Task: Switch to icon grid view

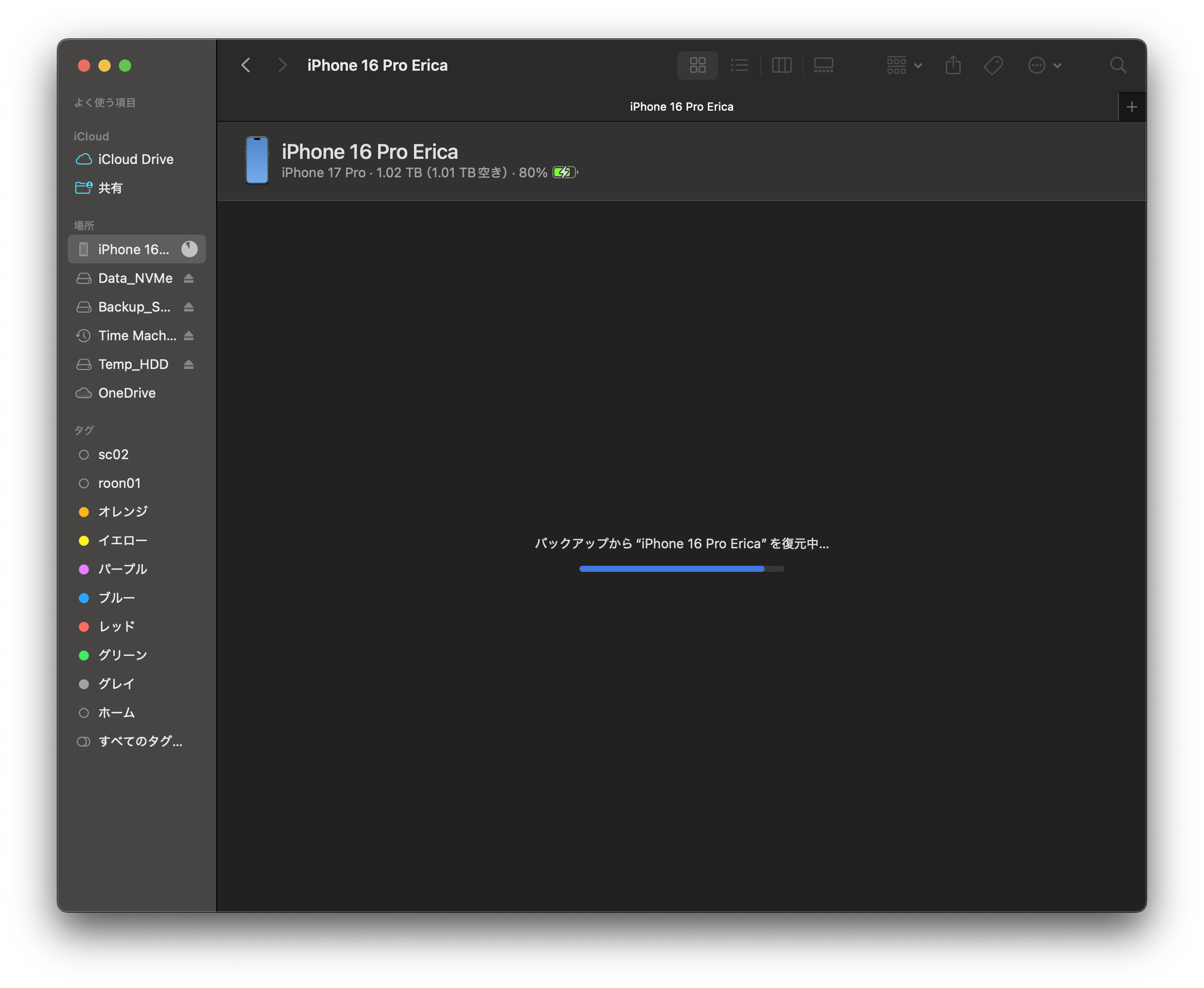Action: (697, 66)
